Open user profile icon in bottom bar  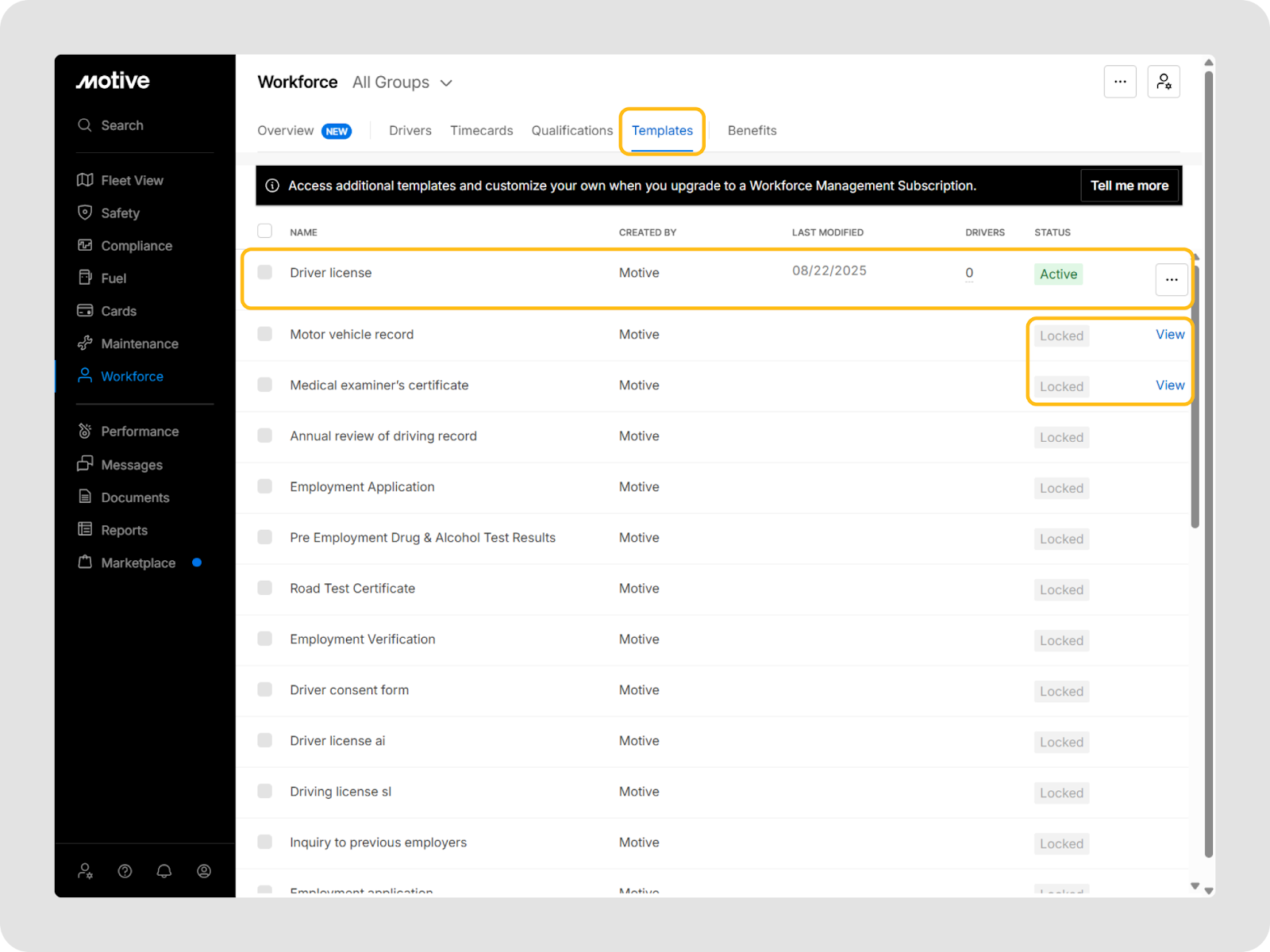click(204, 871)
